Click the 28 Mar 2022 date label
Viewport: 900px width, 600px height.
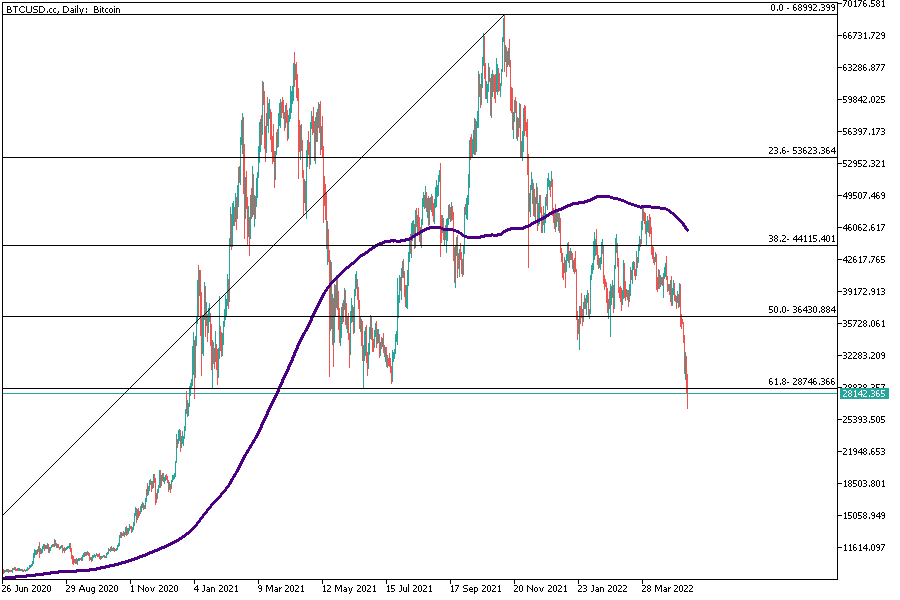[667, 589]
